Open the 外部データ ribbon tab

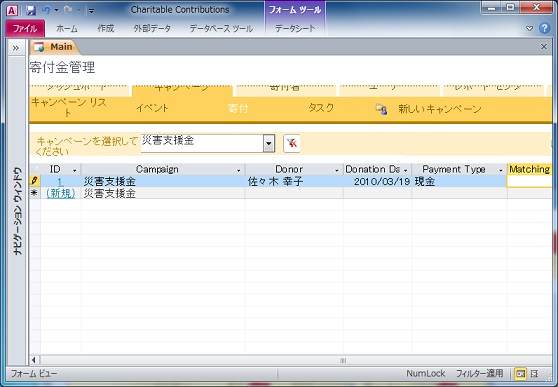click(152, 28)
